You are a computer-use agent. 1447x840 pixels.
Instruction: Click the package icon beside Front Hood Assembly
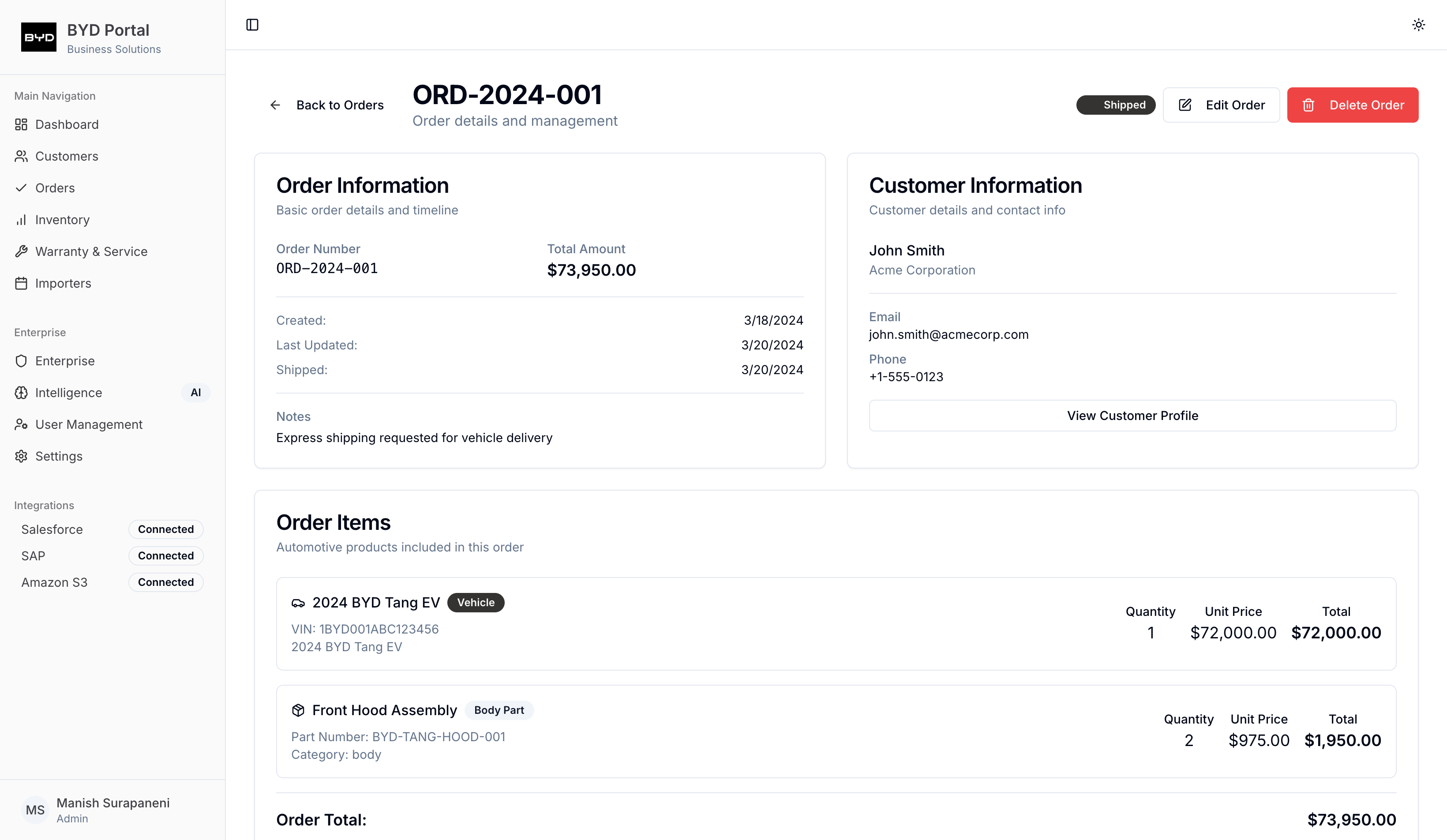(298, 710)
